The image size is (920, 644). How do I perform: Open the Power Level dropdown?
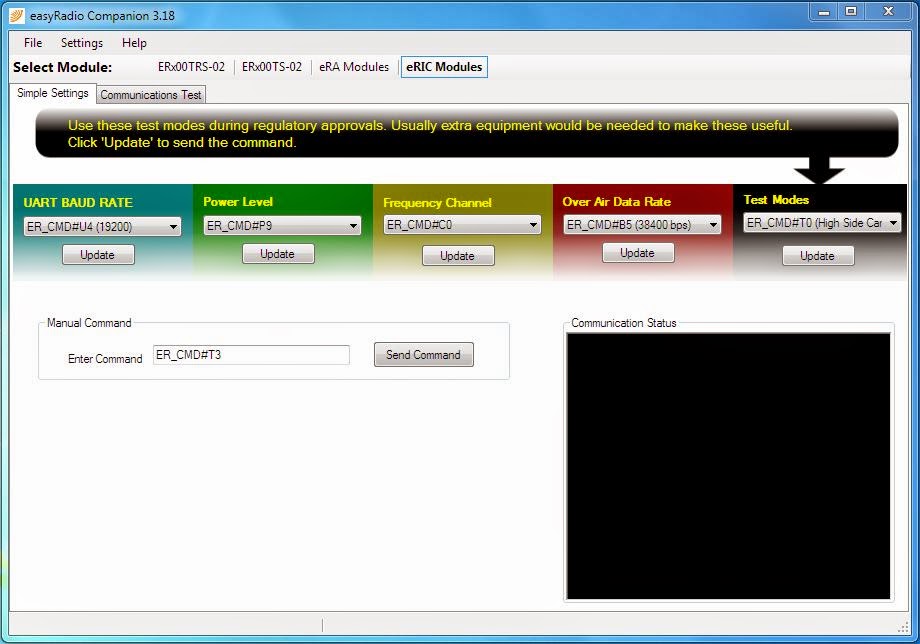coord(282,225)
